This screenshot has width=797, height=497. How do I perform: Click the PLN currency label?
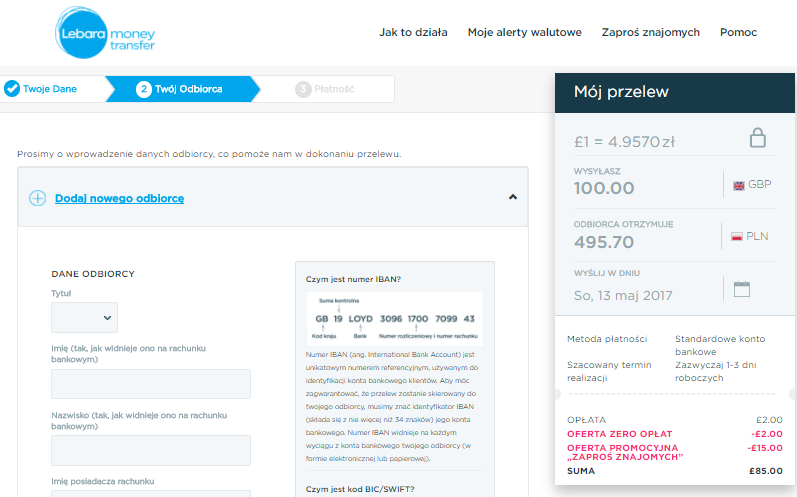[757, 236]
